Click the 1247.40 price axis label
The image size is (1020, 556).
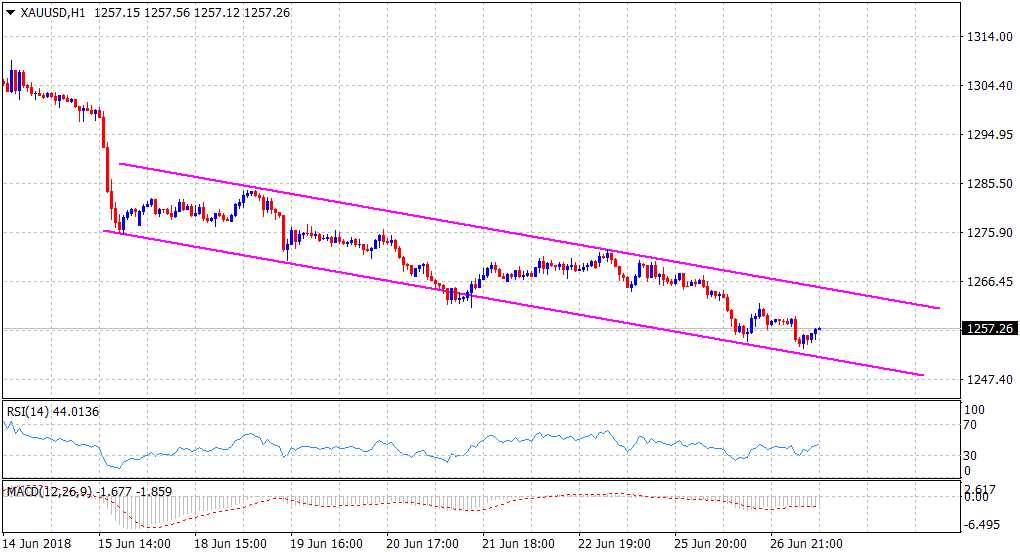coord(984,380)
